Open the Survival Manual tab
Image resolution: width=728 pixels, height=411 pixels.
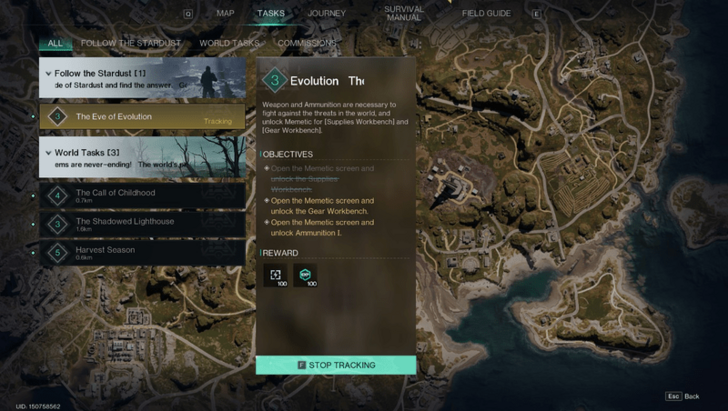tap(404, 13)
